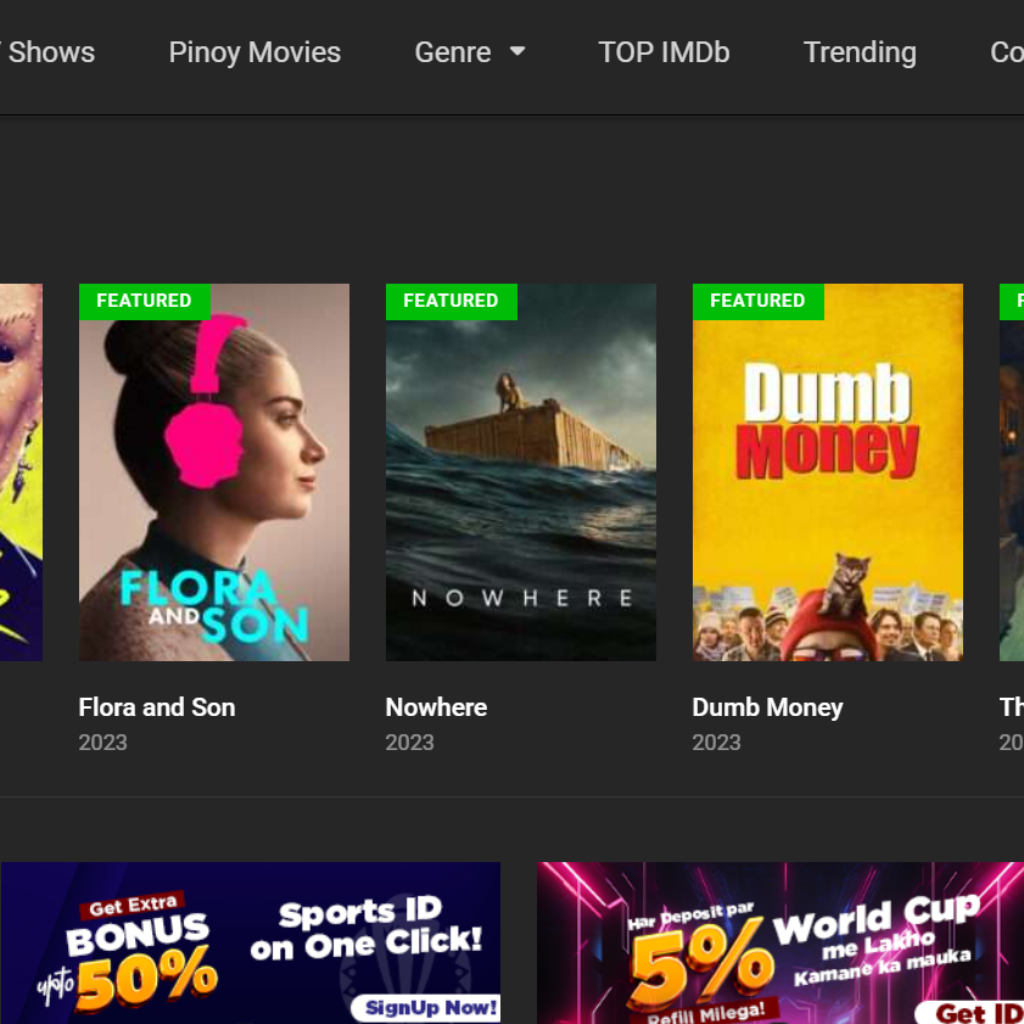Open the Trending page
Image resolution: width=1024 pixels, height=1024 pixels.
coord(859,52)
